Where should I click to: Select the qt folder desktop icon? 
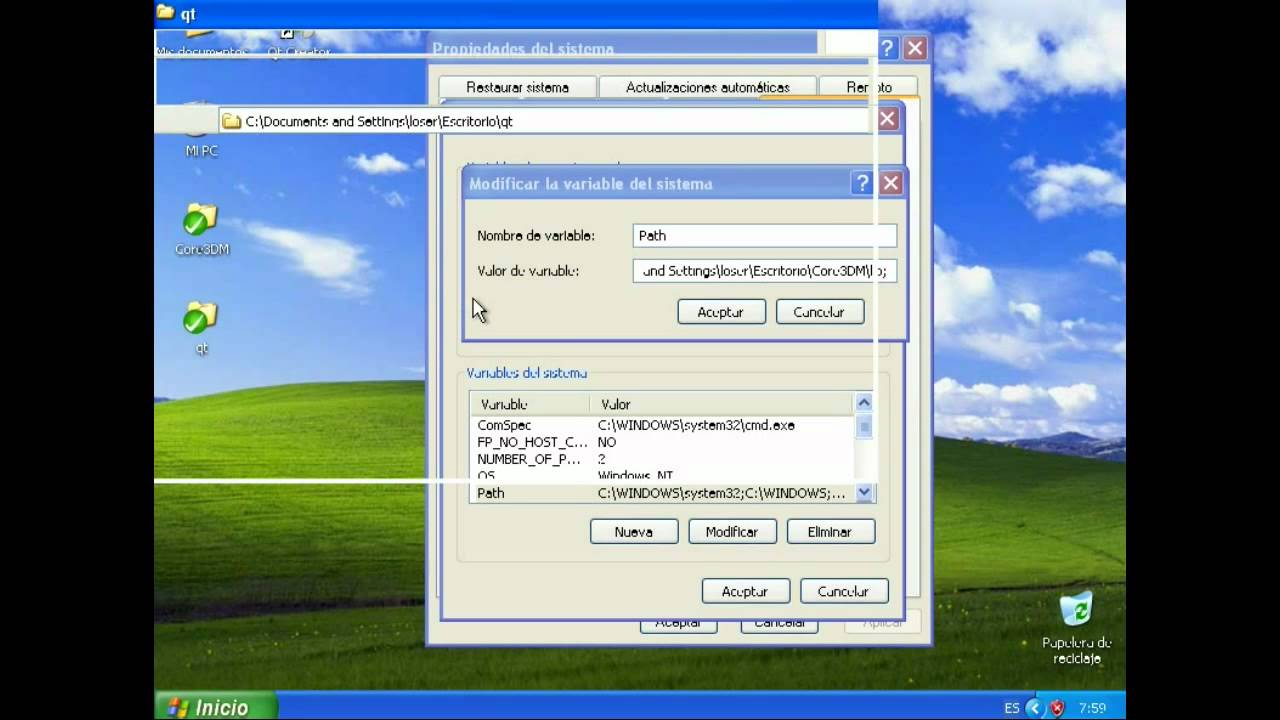pos(201,329)
